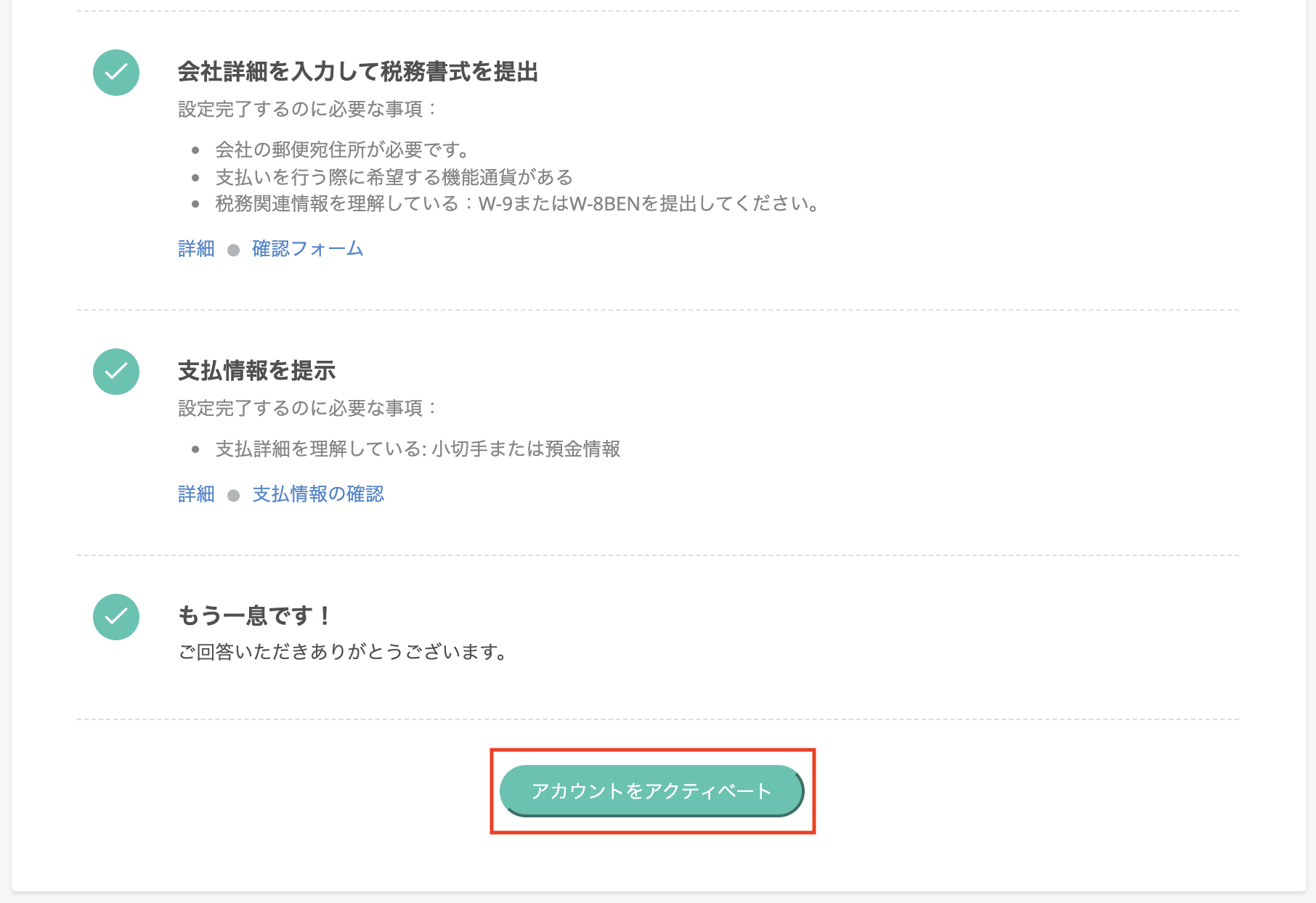Image resolution: width=1316 pixels, height=903 pixels.
Task: Click the green checkmark beside 会社詳細を入力して税務書式を提出
Action: 116,73
